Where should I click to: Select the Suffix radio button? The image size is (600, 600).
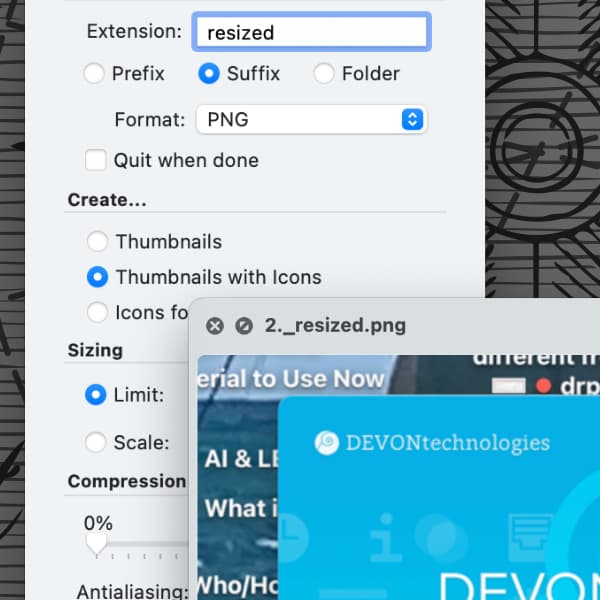point(209,73)
